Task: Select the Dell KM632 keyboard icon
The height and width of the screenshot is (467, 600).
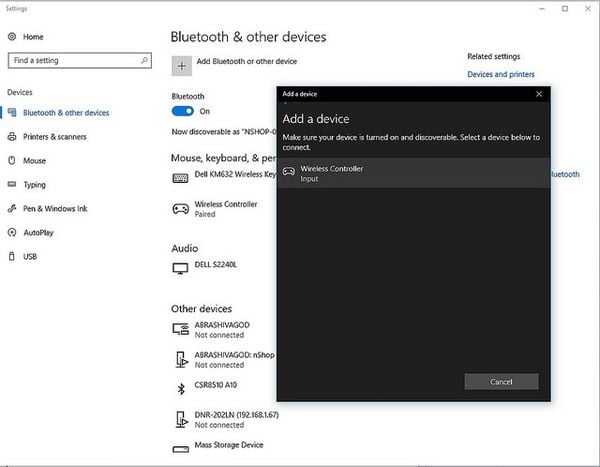Action: point(180,178)
